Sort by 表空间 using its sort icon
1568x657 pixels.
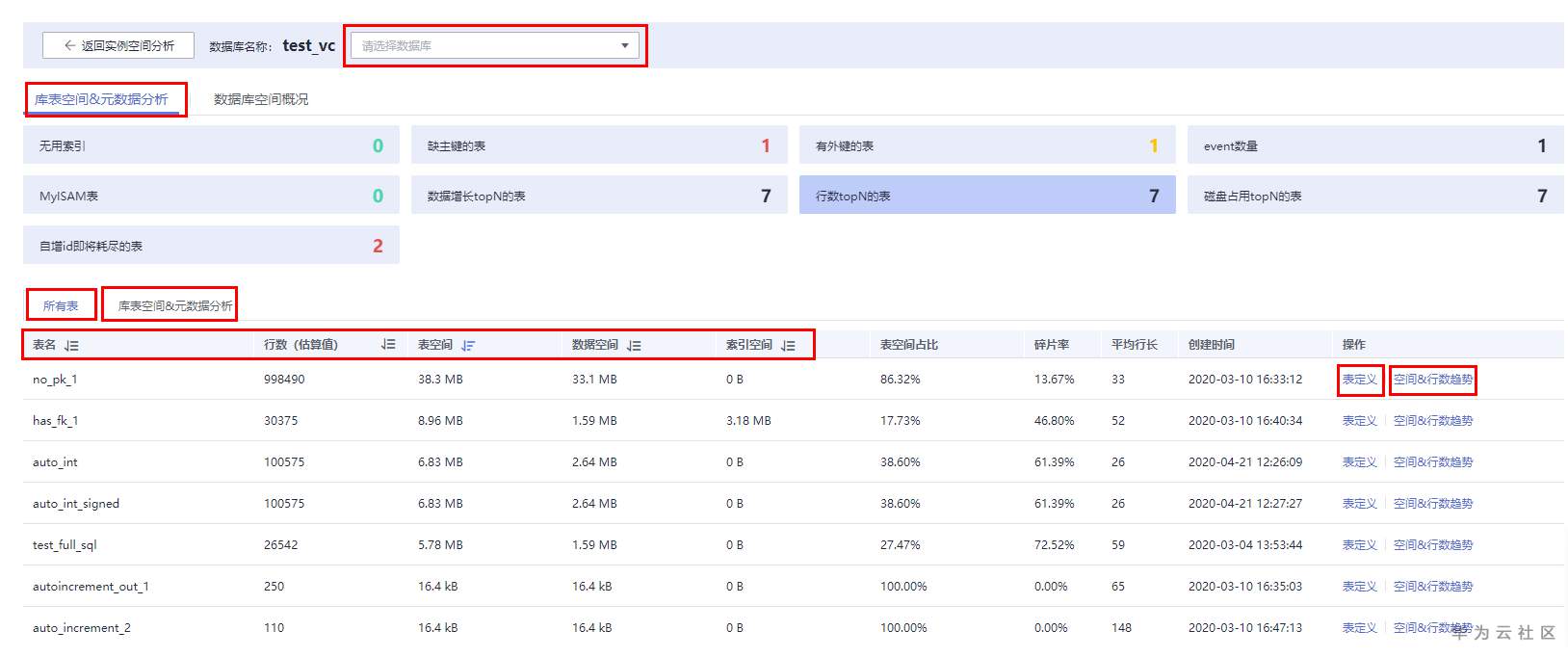point(468,345)
